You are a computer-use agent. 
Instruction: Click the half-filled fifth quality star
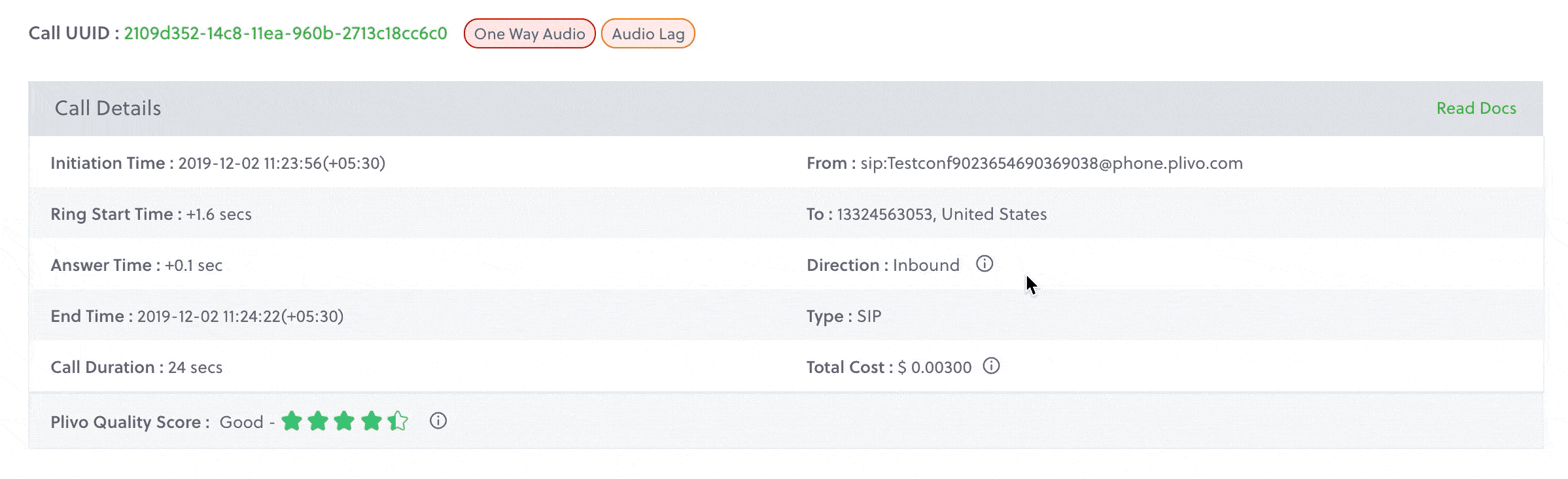point(398,421)
